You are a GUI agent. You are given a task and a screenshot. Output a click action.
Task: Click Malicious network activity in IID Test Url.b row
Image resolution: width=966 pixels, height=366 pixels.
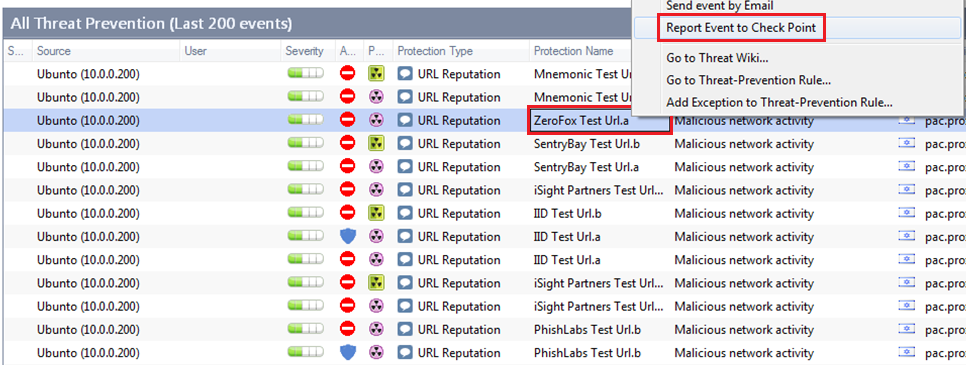click(x=744, y=214)
